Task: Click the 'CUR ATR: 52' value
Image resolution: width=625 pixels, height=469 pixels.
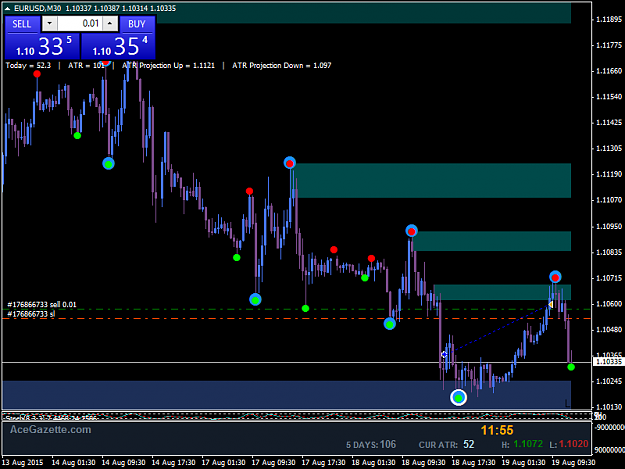Action: coord(446,444)
